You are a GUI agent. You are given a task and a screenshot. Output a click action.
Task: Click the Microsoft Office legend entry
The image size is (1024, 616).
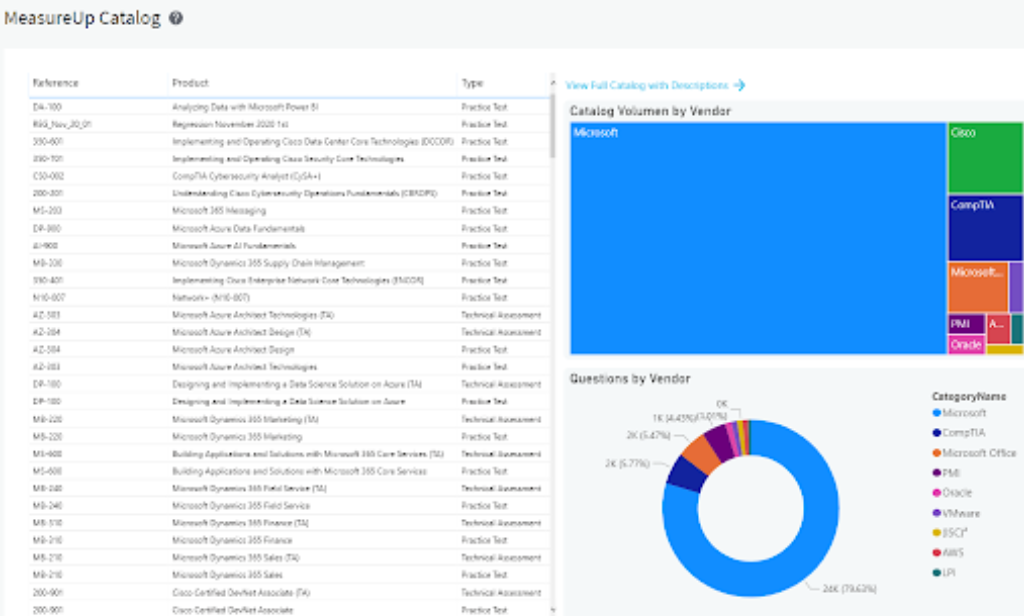(x=974, y=453)
